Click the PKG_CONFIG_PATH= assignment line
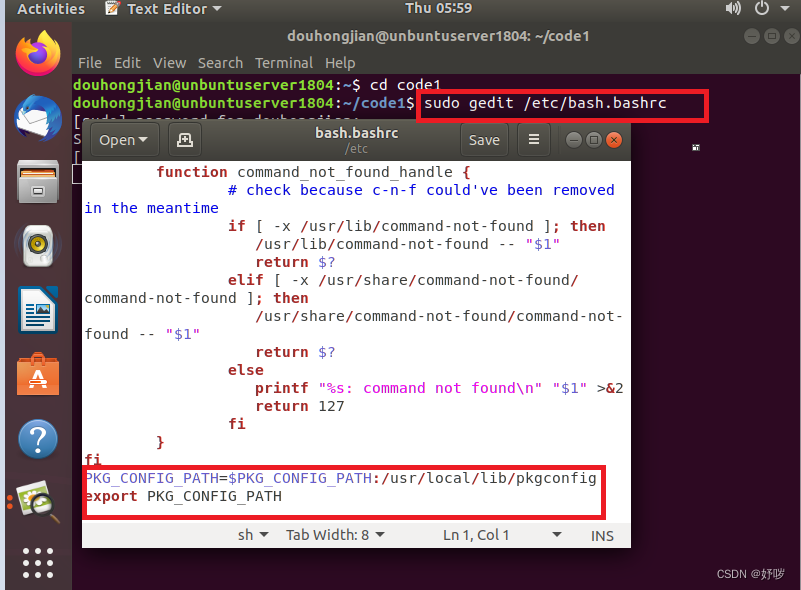This screenshot has width=801, height=590. tap(340, 478)
